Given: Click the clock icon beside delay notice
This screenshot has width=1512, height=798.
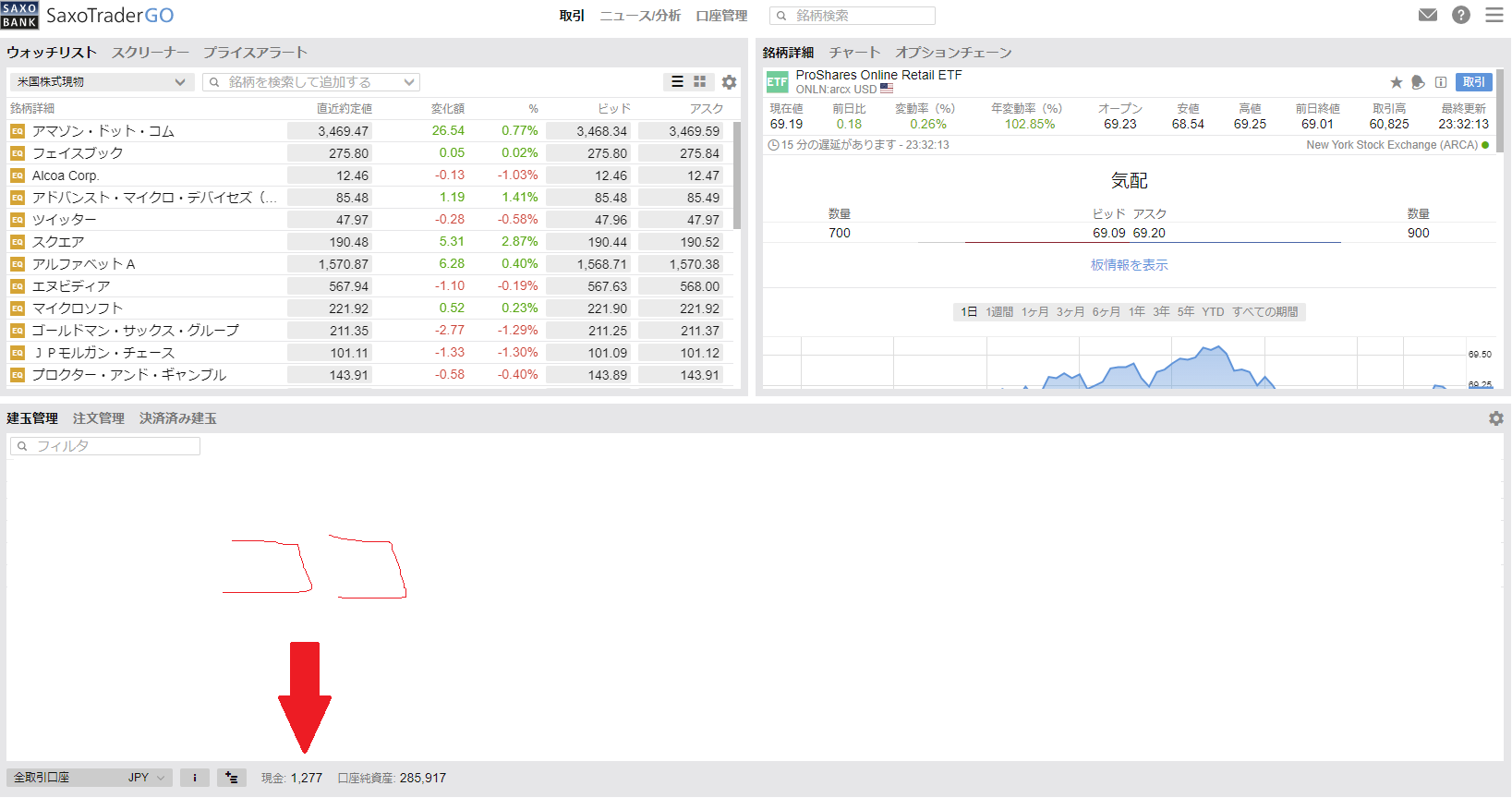Looking at the screenshot, I should pyautogui.click(x=773, y=145).
